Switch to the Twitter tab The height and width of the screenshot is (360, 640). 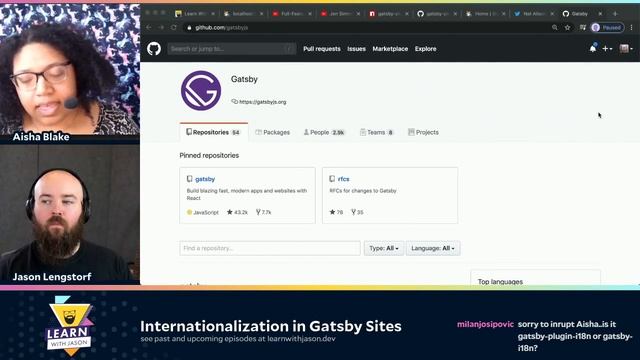[x=533, y=13]
